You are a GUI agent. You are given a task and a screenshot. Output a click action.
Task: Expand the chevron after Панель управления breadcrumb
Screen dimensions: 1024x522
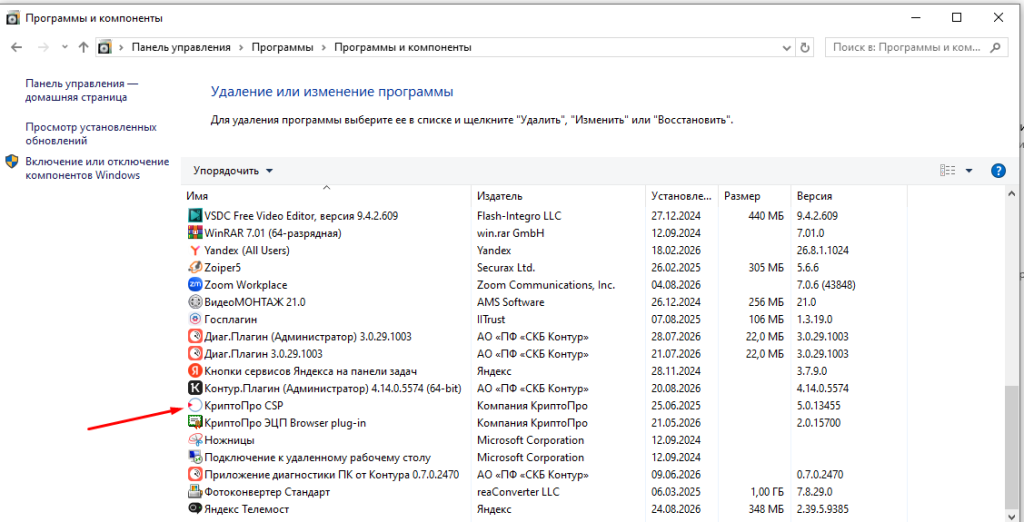tap(241, 48)
